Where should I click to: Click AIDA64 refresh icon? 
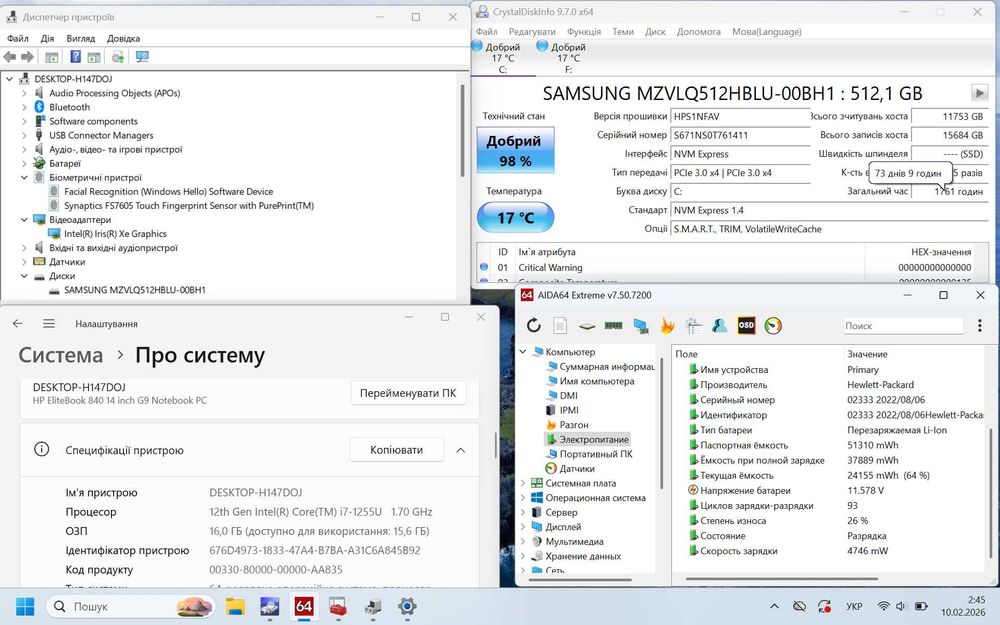(534, 326)
